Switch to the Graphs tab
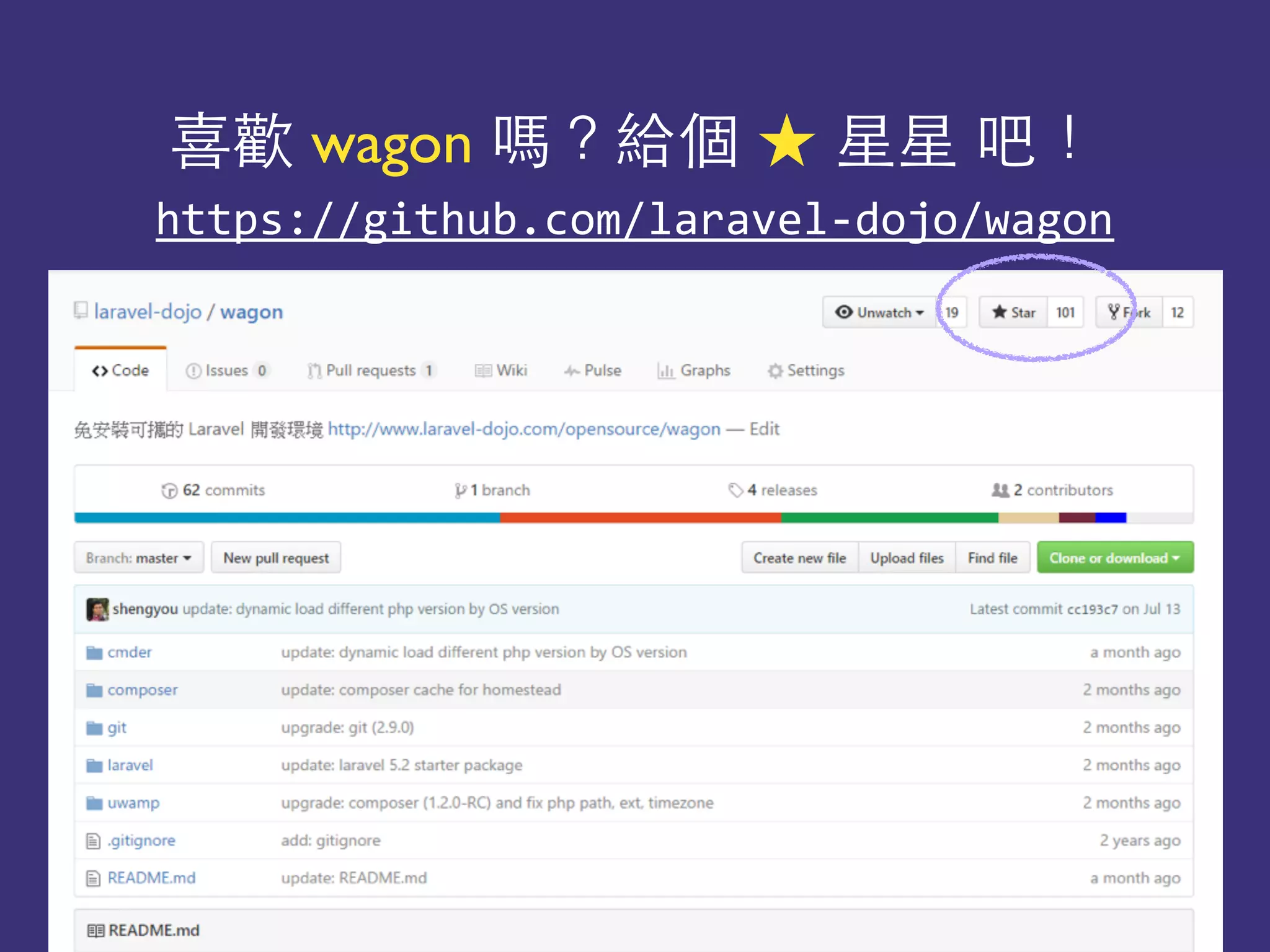This screenshot has width=1270, height=952. (693, 371)
